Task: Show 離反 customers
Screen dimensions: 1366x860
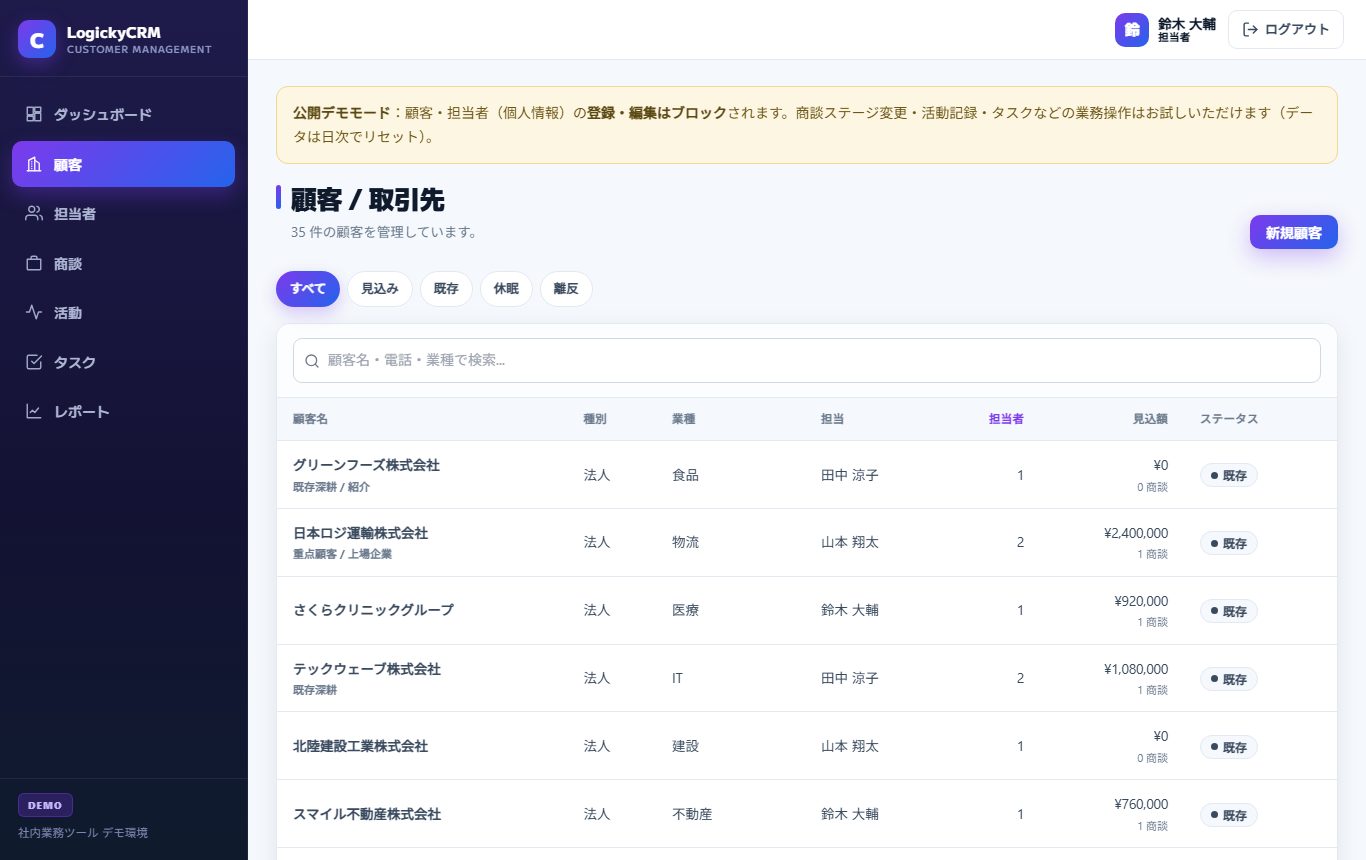Action: click(566, 289)
